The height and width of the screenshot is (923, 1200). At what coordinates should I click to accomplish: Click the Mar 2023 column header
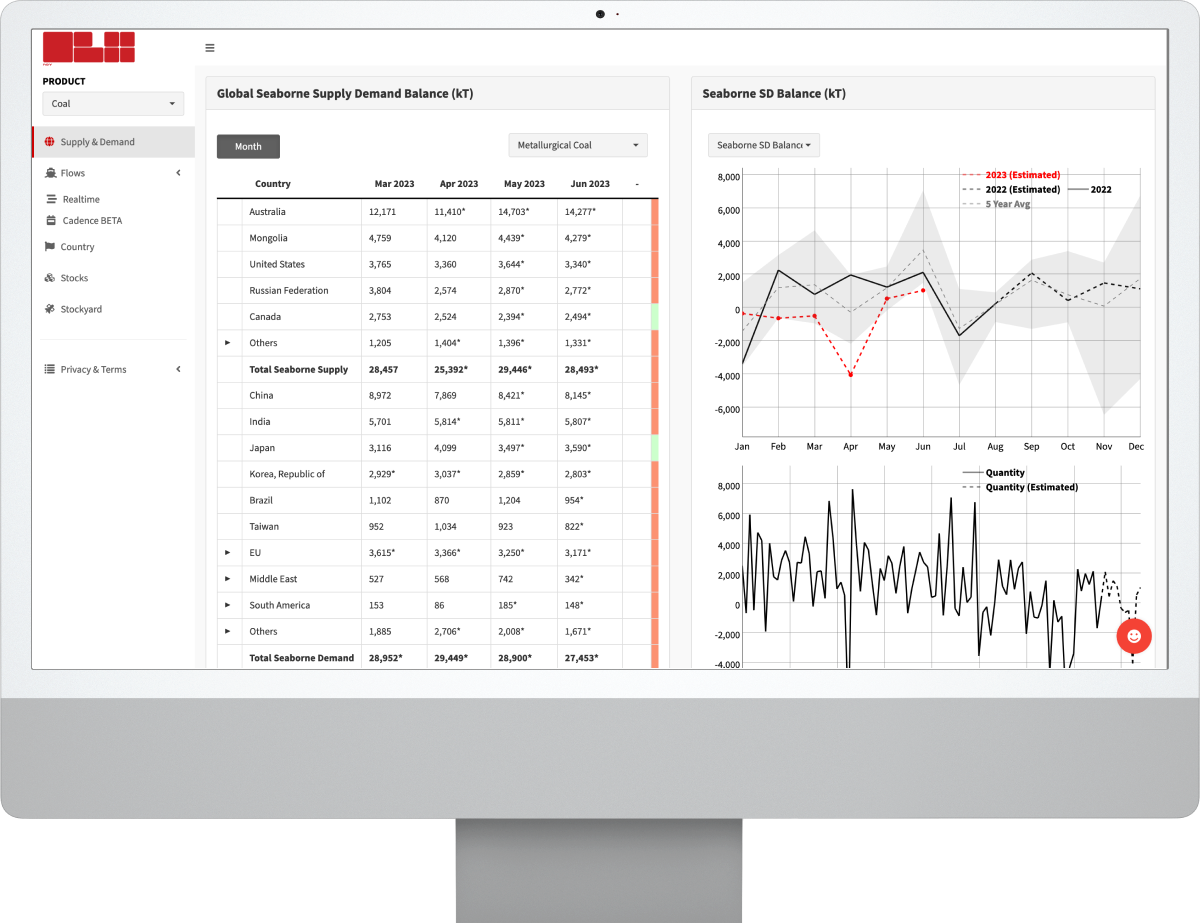pos(394,184)
